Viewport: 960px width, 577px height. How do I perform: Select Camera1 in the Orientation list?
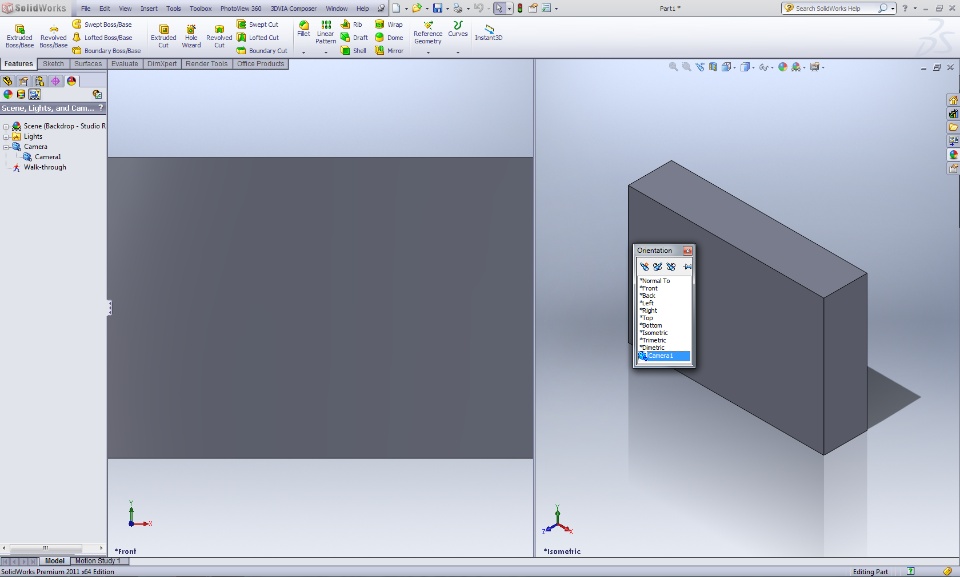[664, 356]
